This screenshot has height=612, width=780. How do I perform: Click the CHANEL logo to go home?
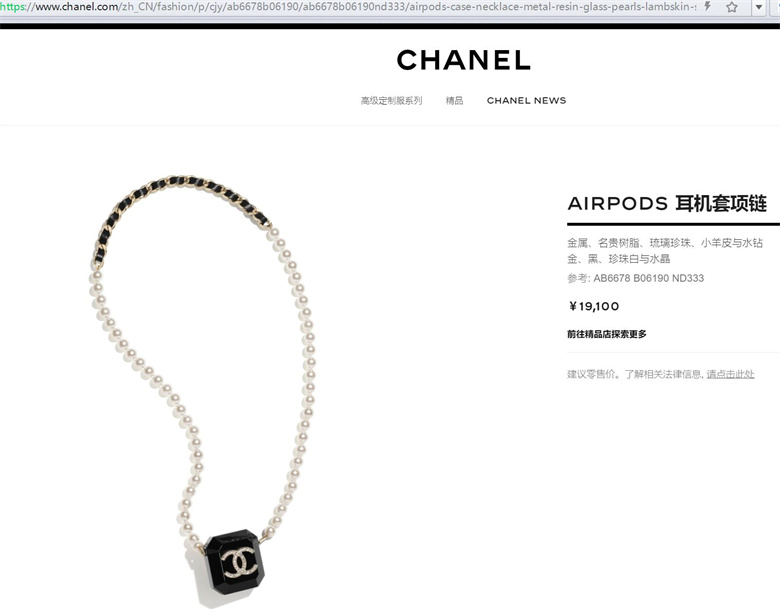pos(464,60)
